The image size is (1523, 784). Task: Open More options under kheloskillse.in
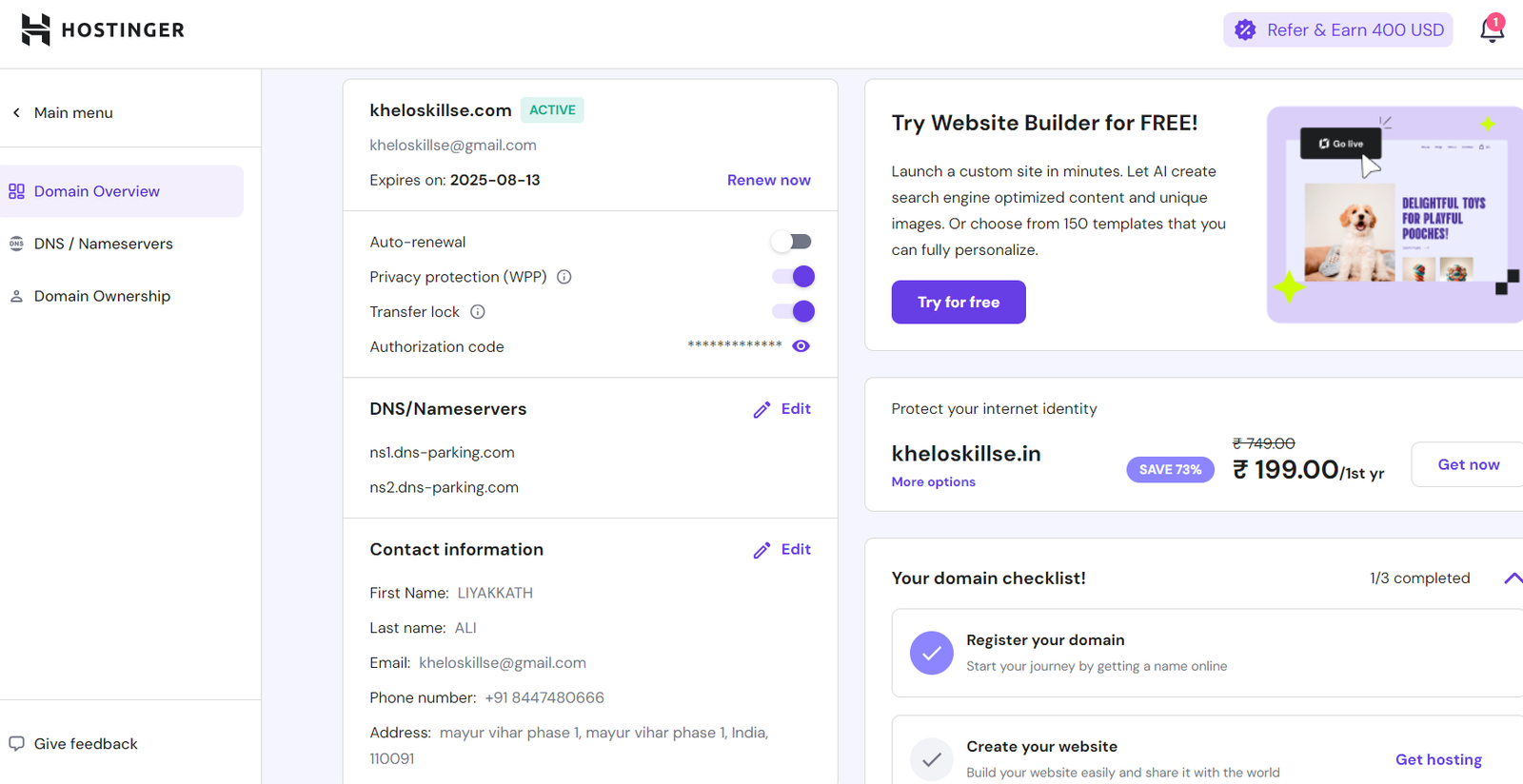point(933,482)
